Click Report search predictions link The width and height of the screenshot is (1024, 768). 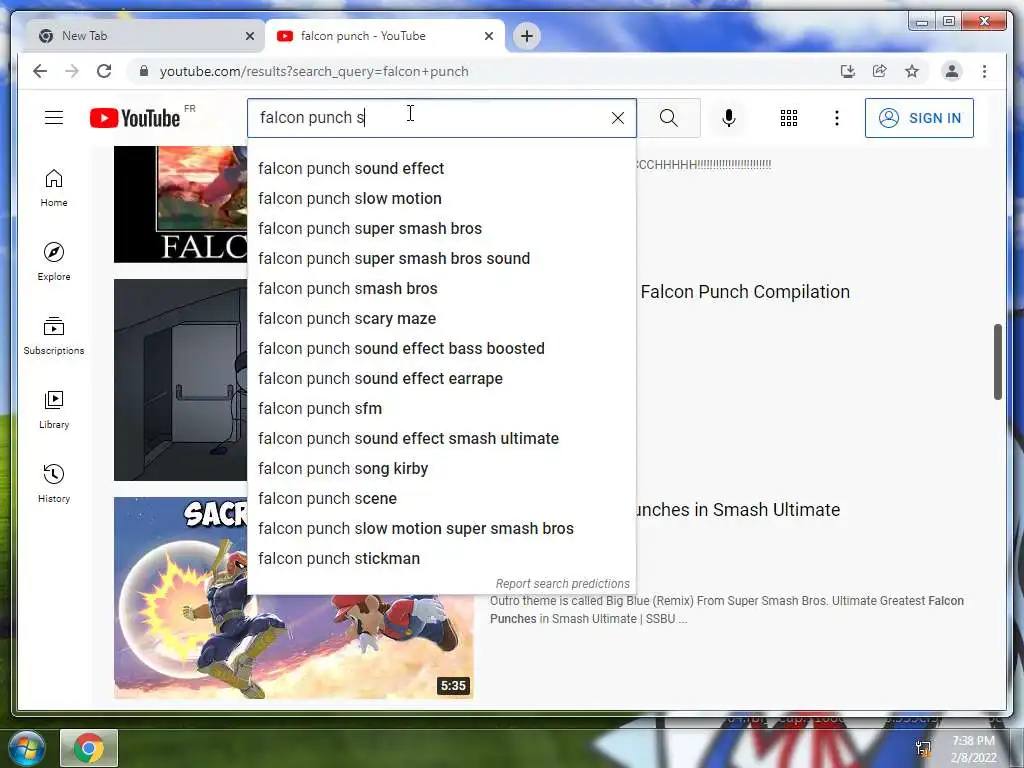(x=562, y=584)
